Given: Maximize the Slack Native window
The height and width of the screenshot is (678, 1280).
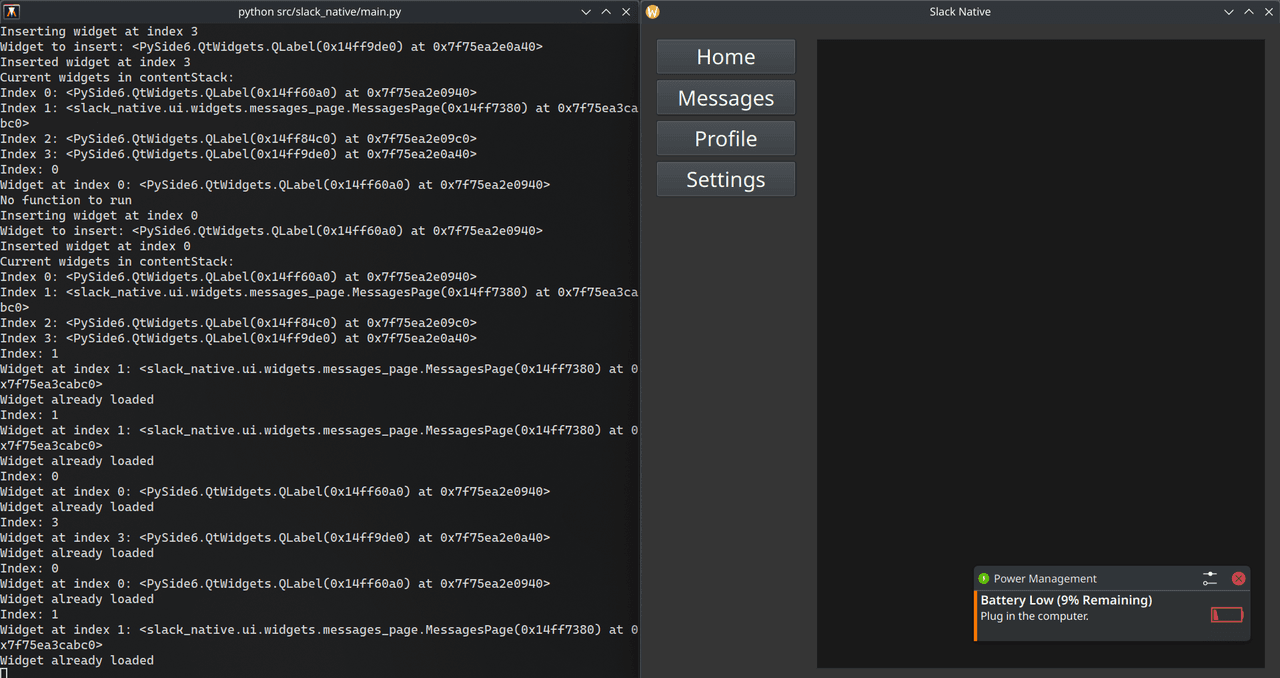Looking at the screenshot, I should coord(1248,12).
